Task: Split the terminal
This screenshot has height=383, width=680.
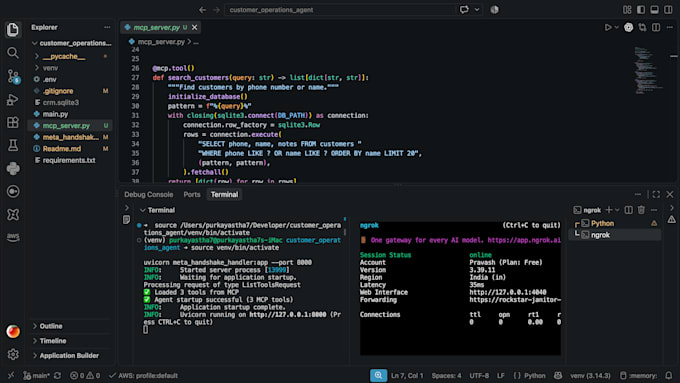Action: point(628,210)
